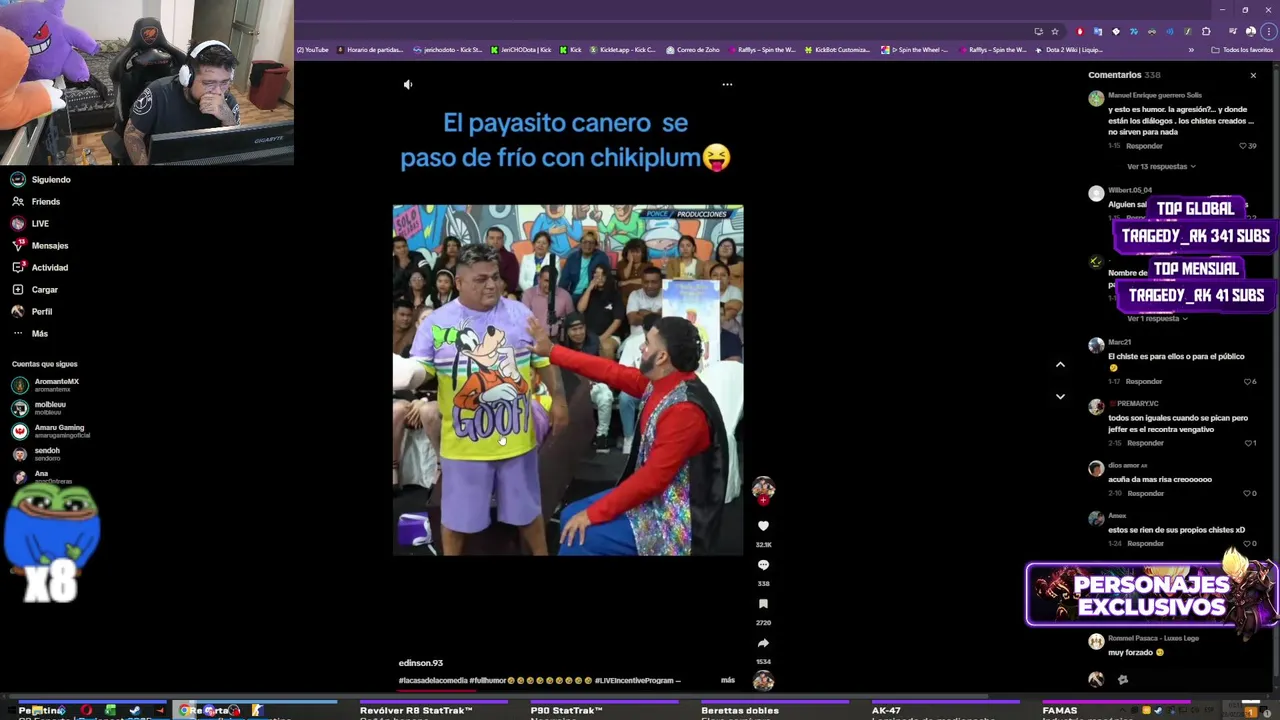This screenshot has width=1280, height=720.
Task: Reply to the 'propios chistes xD' comment
Action: (1144, 544)
